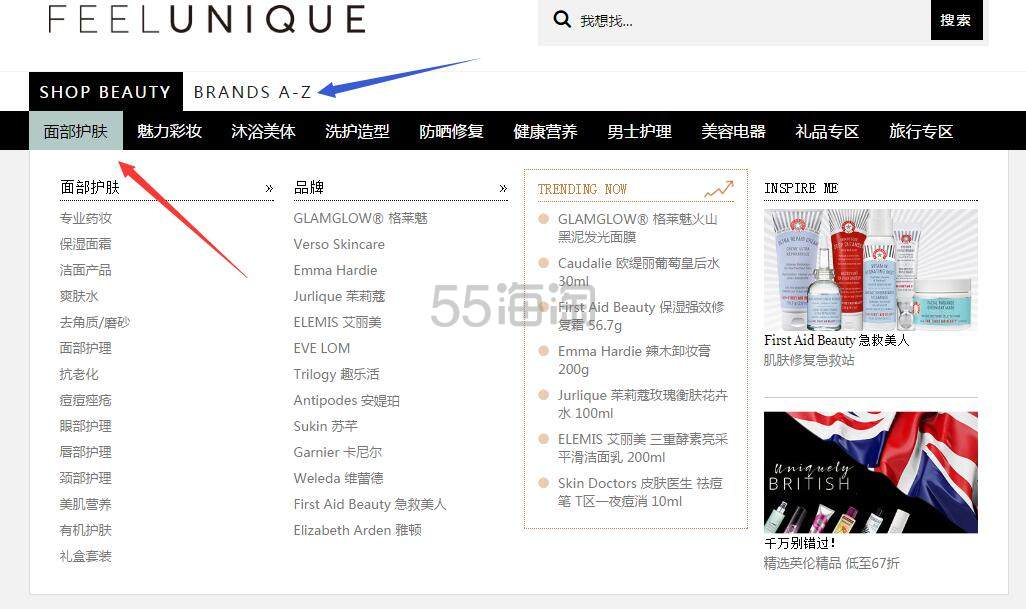Open the Sukin 苏芊 brand link
The width and height of the screenshot is (1026, 609).
[x=325, y=426]
